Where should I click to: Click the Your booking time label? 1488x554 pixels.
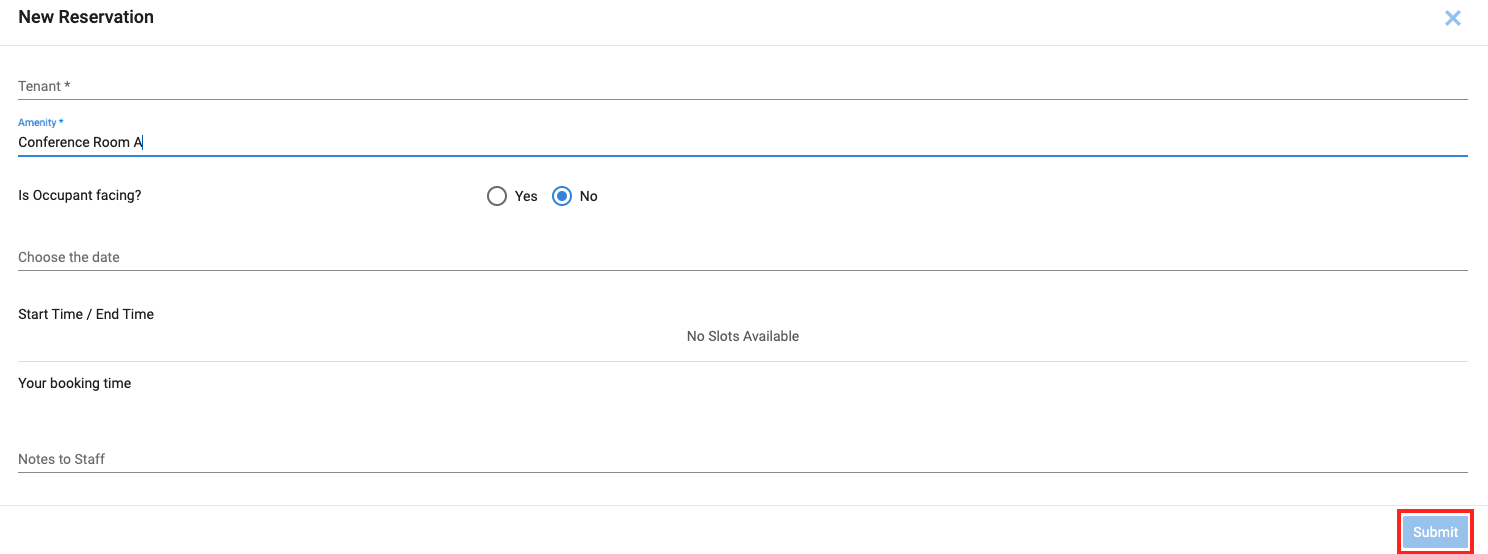click(75, 383)
